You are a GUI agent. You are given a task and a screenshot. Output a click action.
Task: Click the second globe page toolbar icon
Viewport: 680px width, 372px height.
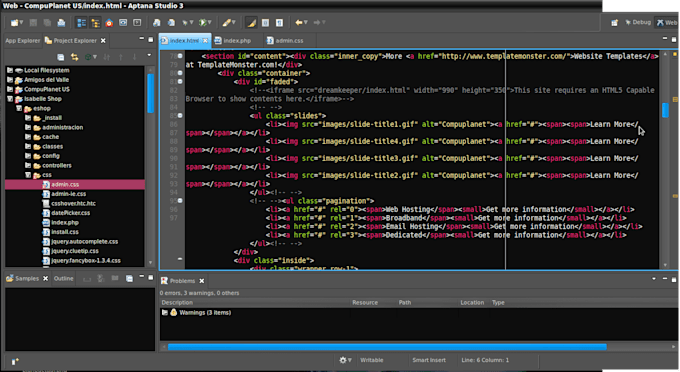click(171, 23)
